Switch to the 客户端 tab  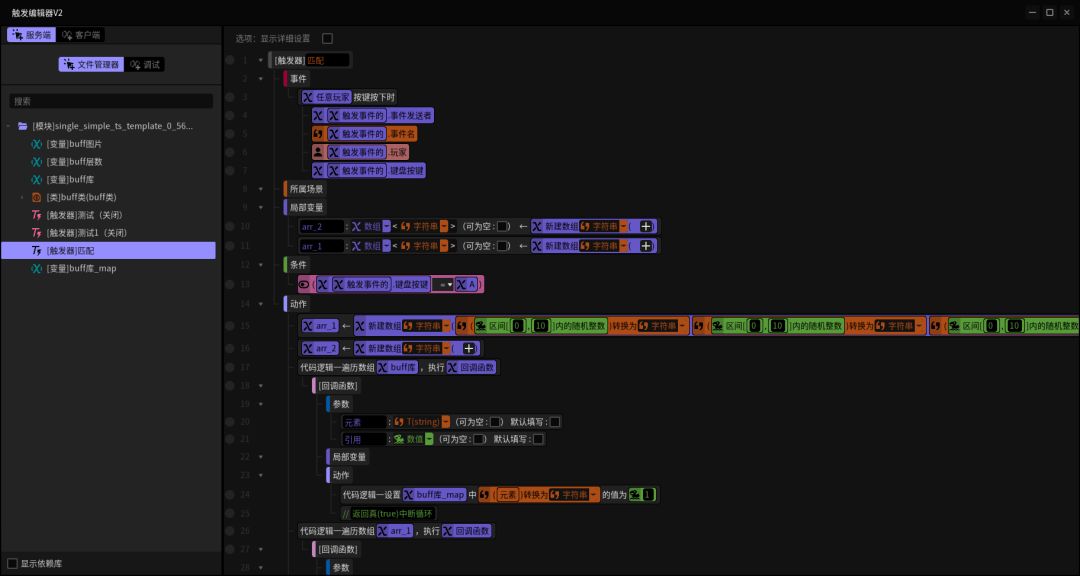pyautogui.click(x=81, y=35)
